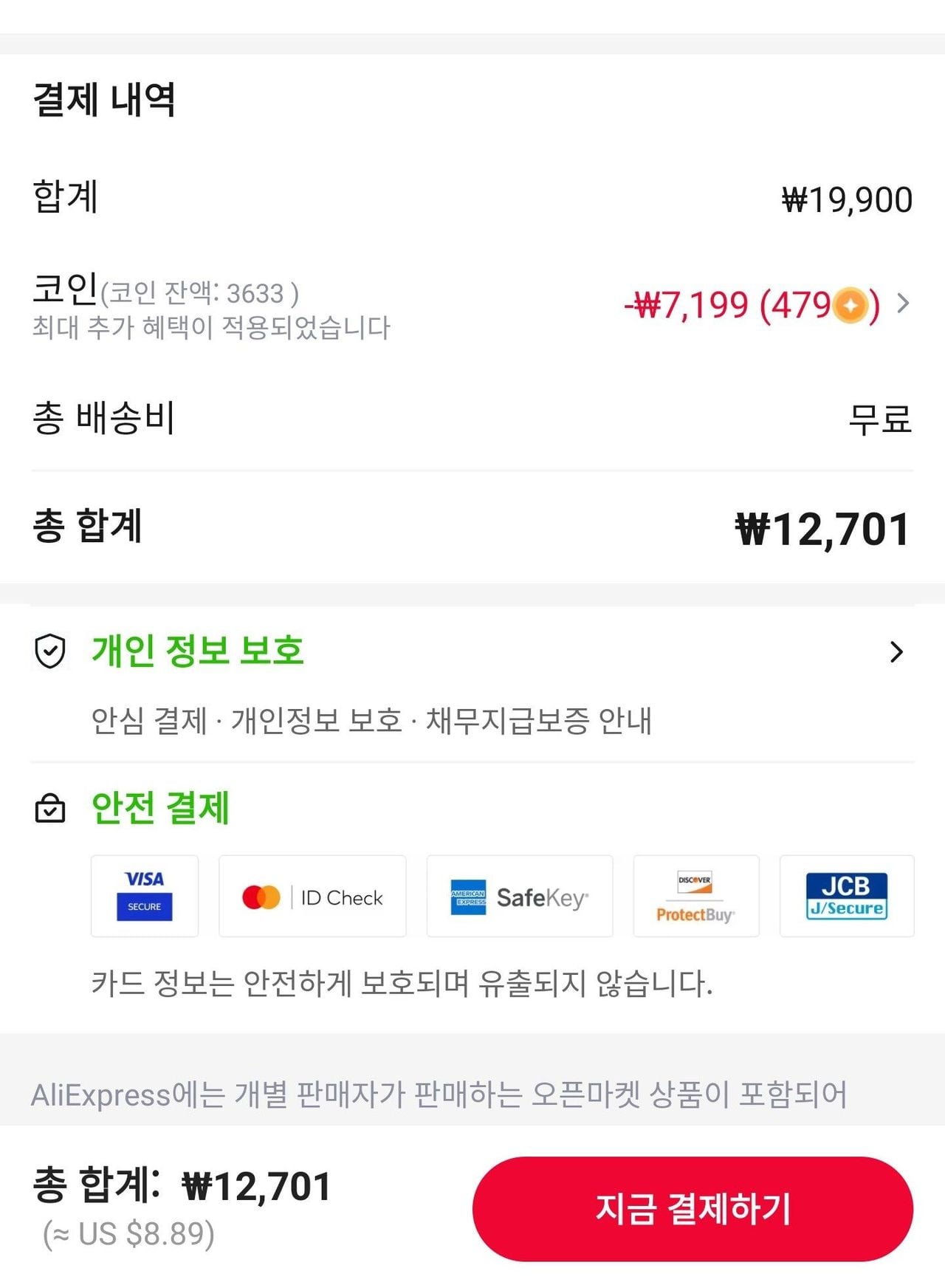
Task: Tap the 총 배송비 무료 shipping value
Action: [x=880, y=419]
